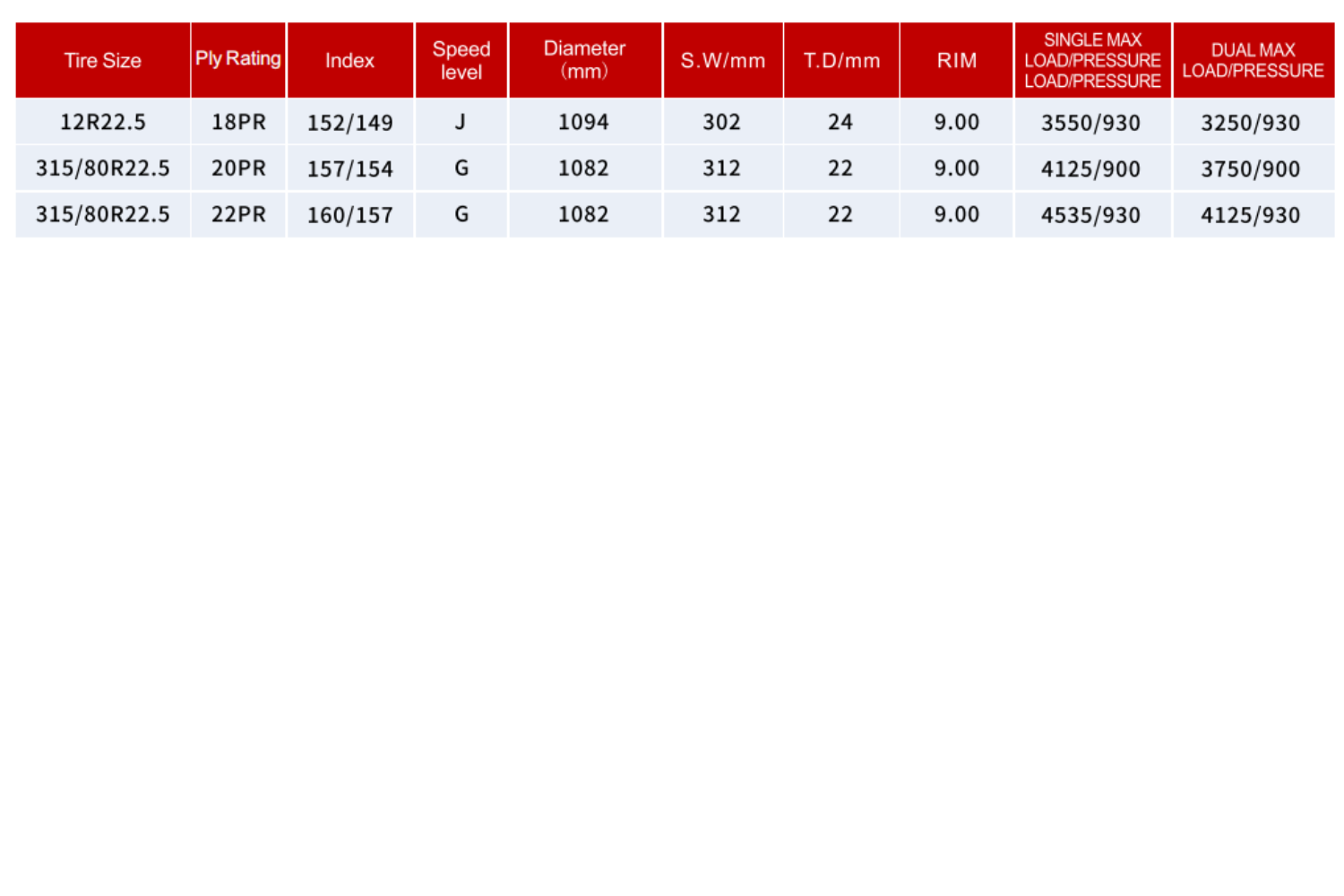The height and width of the screenshot is (896, 1344).
Task: Select the Ply Rating header cell
Action: point(238,59)
